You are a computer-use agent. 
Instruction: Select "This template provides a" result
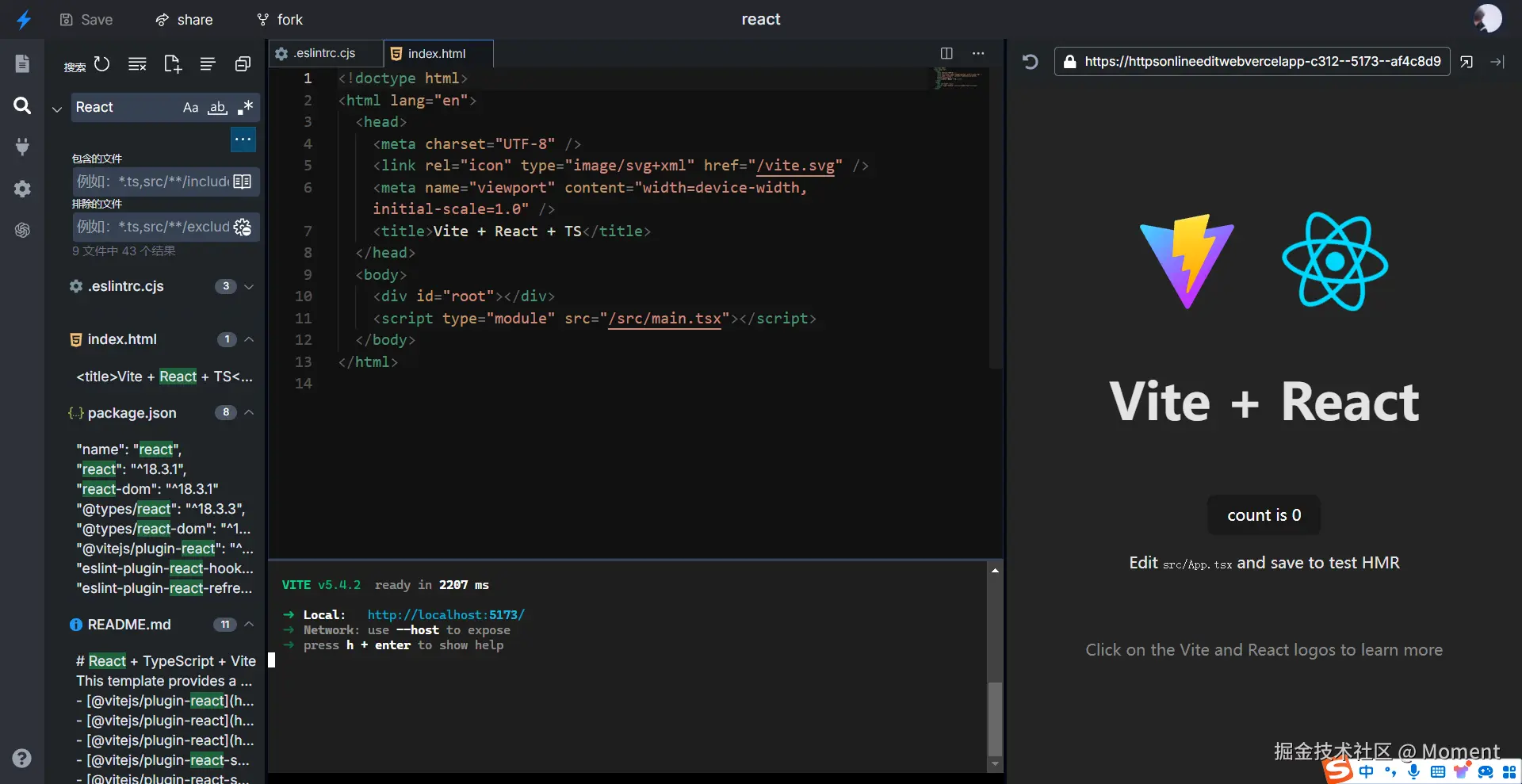(164, 681)
